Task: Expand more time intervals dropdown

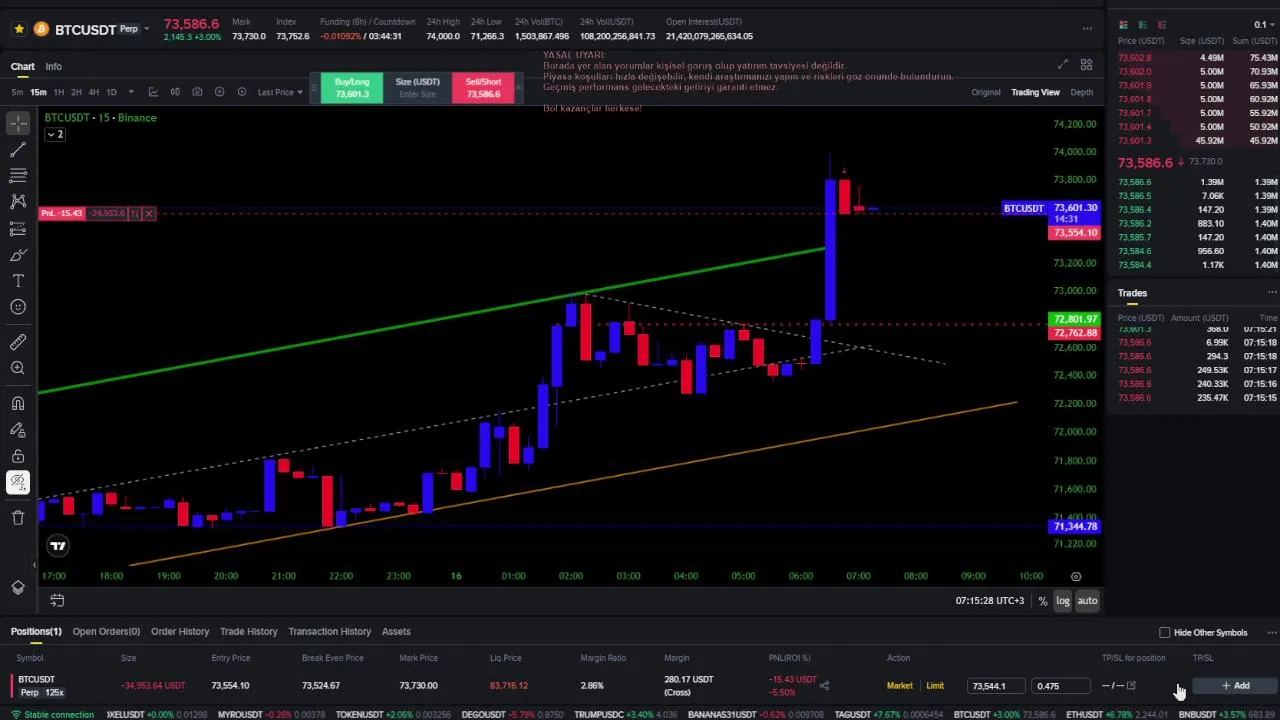Action: (x=131, y=92)
